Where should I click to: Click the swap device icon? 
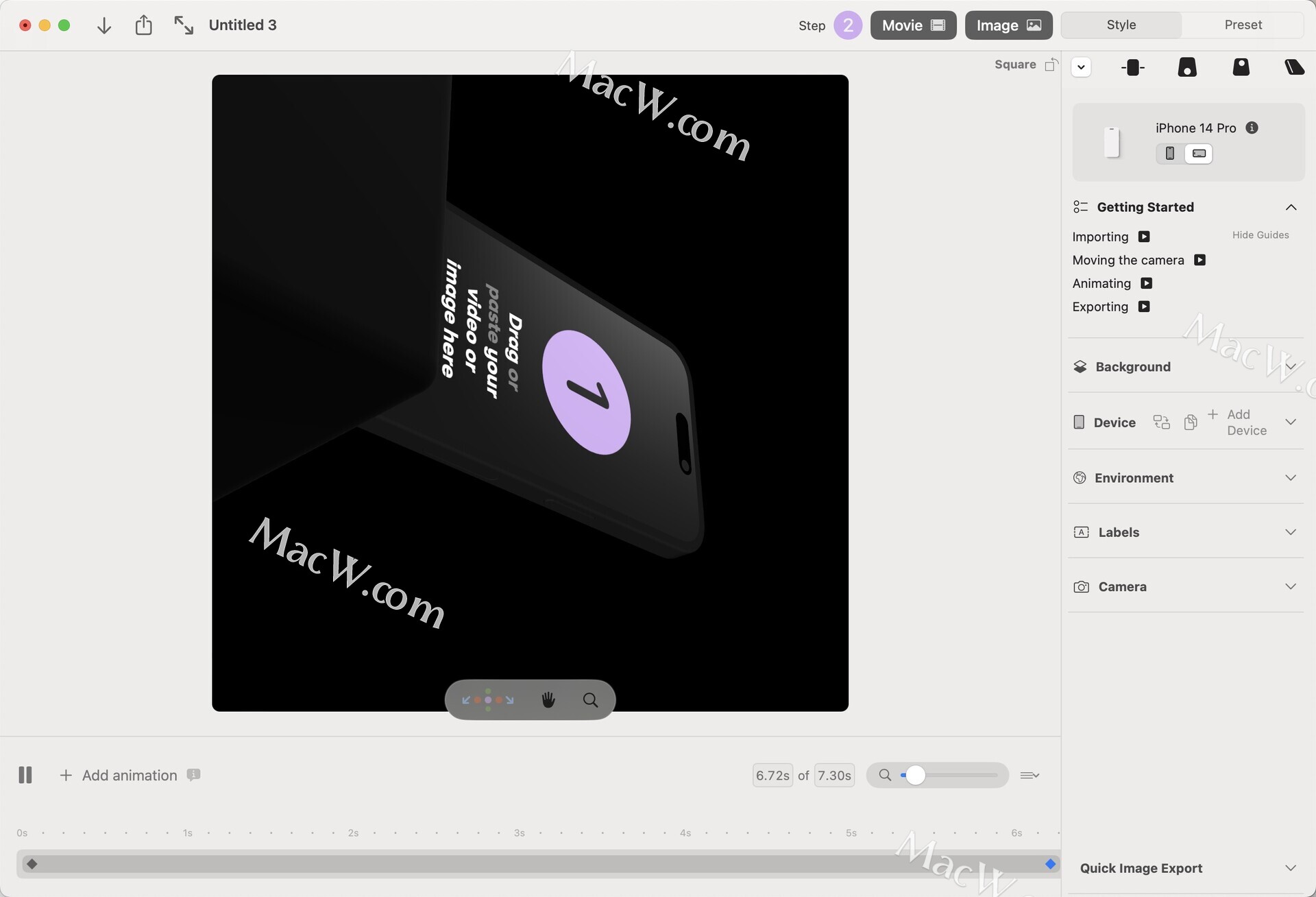(x=1161, y=422)
